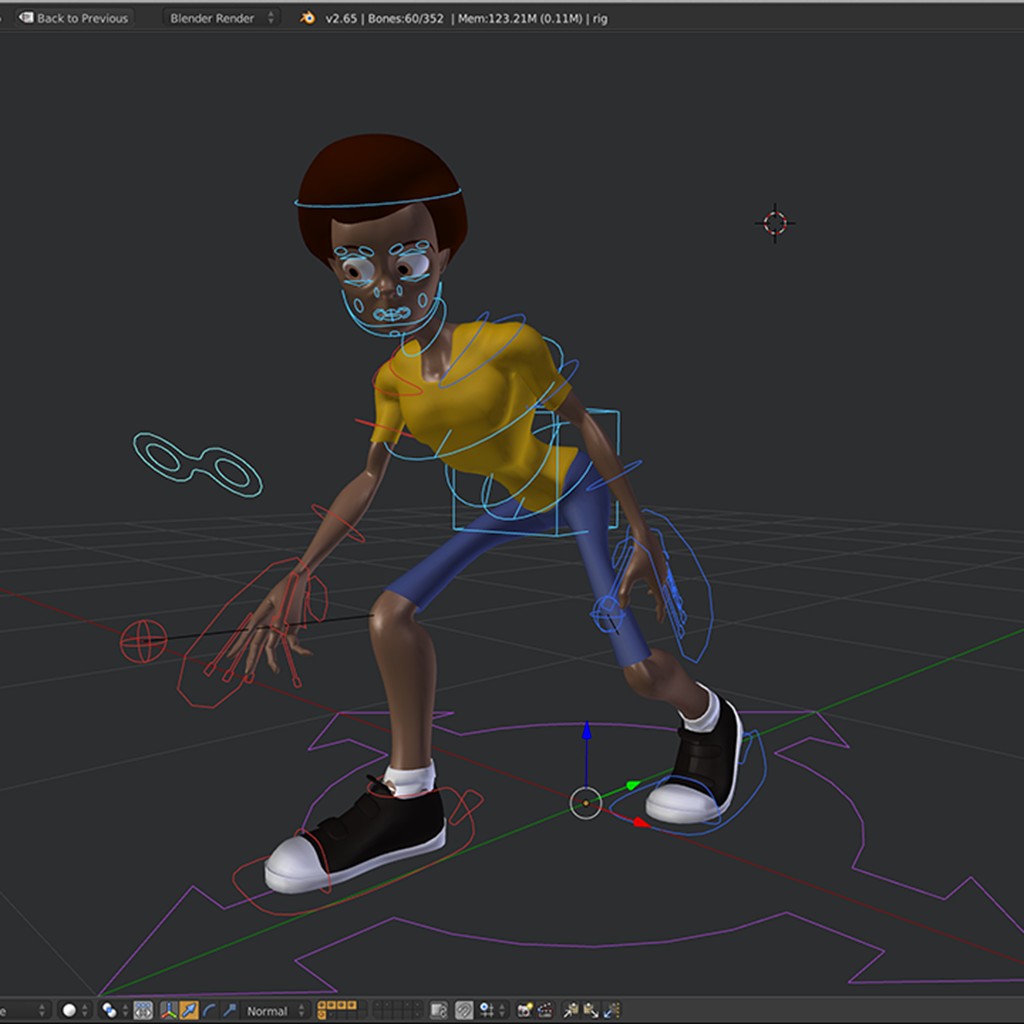Select the Rotate manipulator icon
Viewport: 1024px width, 1024px height.
pos(209,1010)
